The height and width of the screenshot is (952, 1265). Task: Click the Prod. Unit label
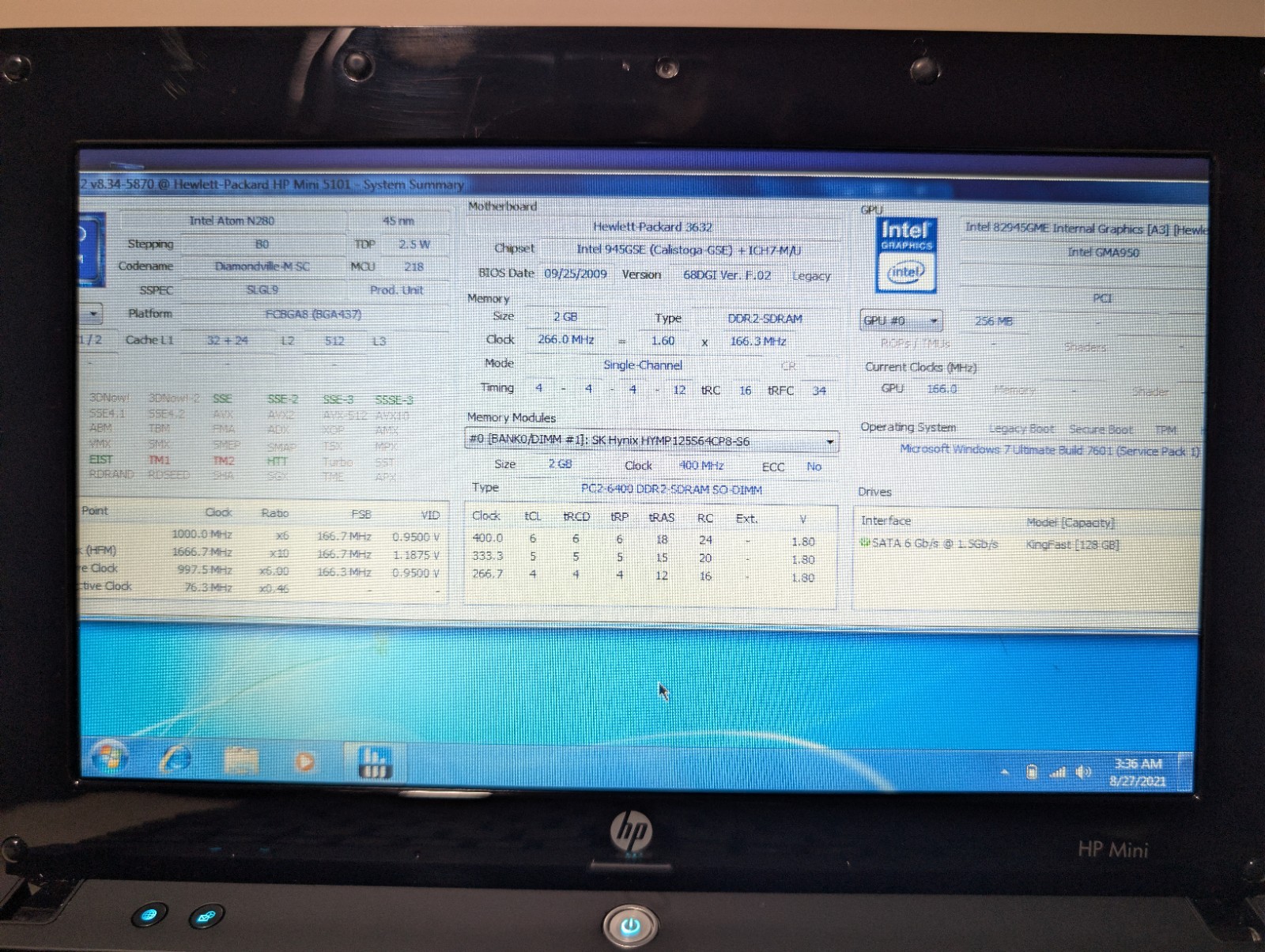[396, 290]
